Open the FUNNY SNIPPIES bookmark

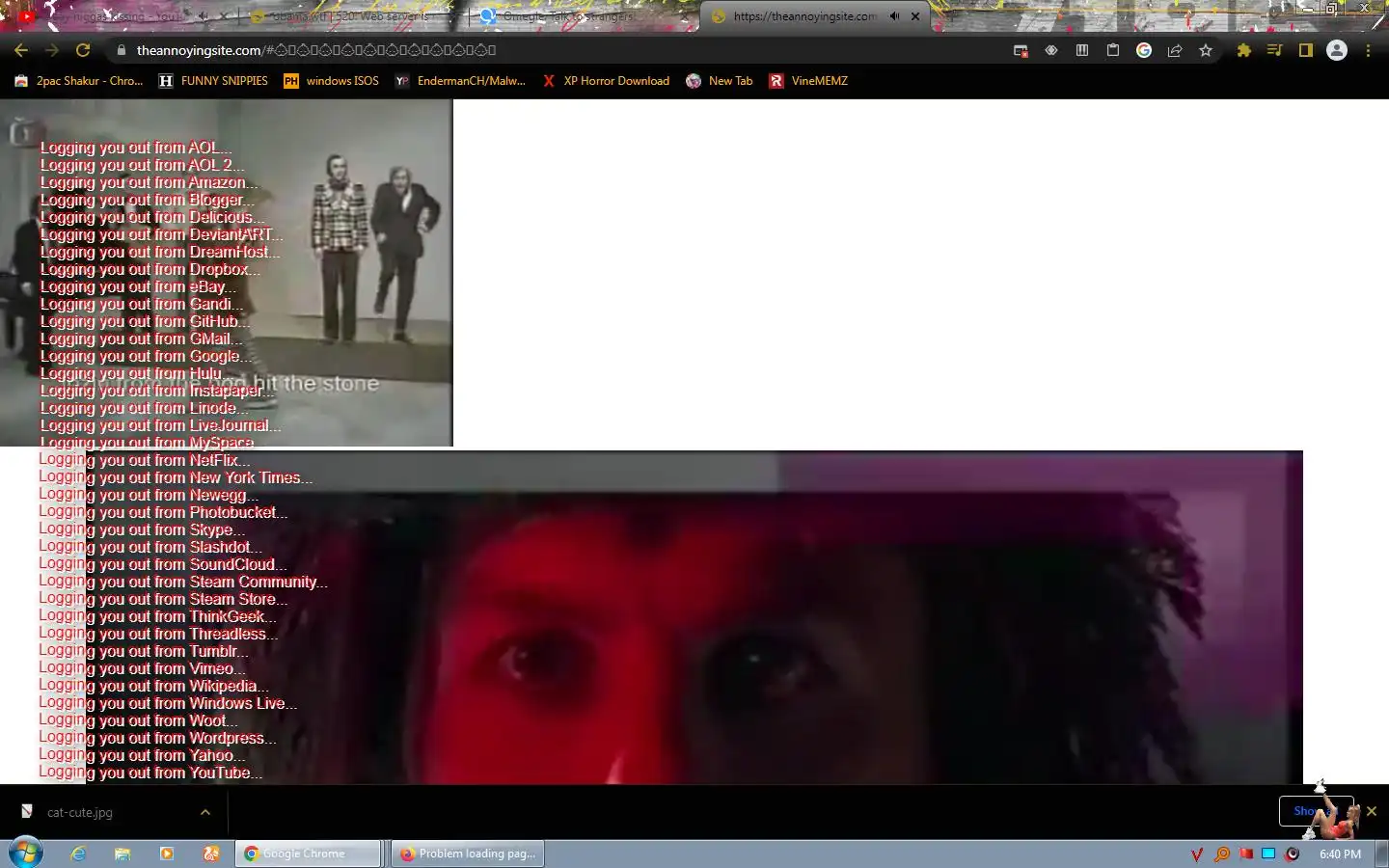213,81
